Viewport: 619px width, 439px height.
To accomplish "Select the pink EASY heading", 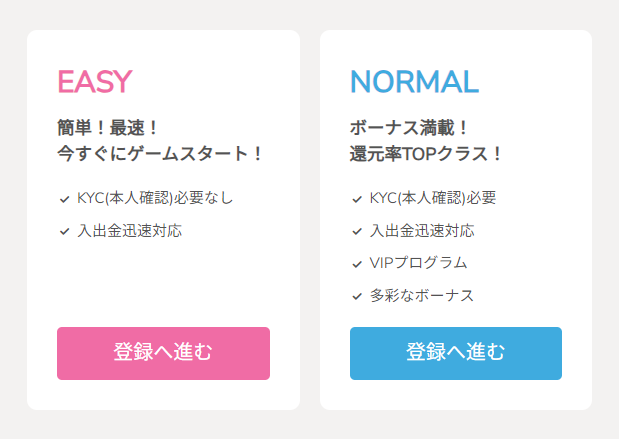I will pos(95,82).
